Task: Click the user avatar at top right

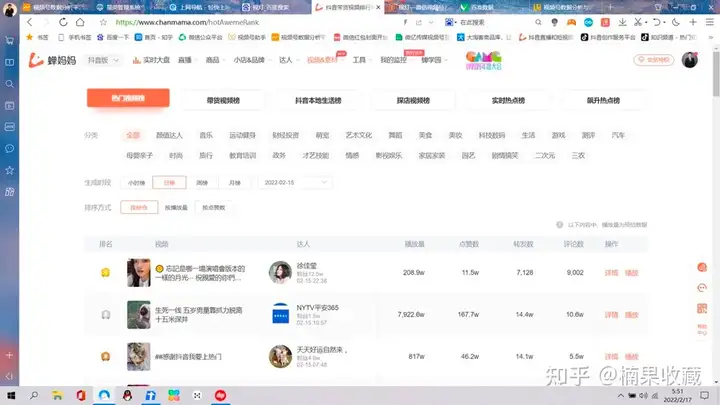Action: [x=690, y=60]
